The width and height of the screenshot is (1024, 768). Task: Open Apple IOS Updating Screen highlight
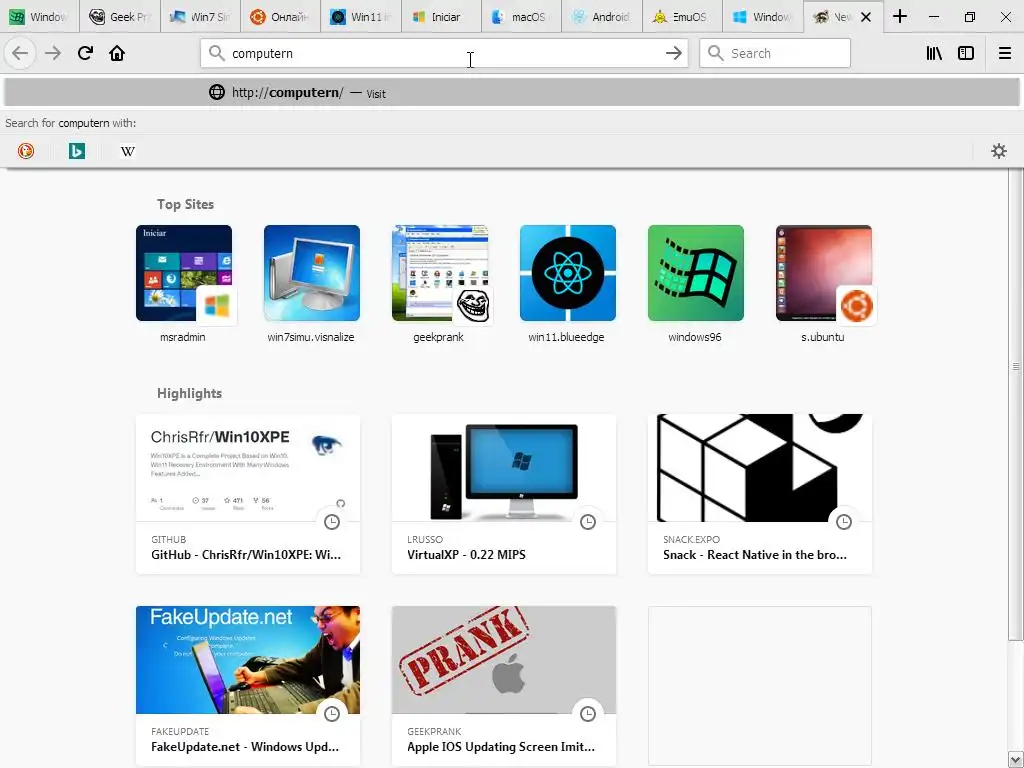coord(504,686)
